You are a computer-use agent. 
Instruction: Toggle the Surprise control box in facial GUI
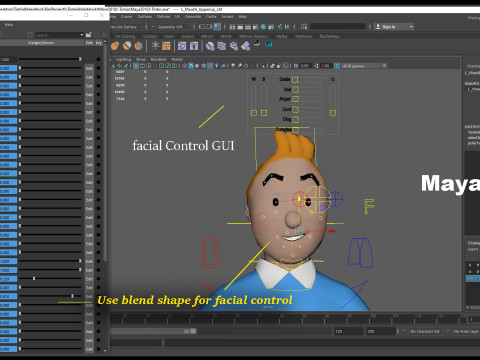(x=295, y=130)
